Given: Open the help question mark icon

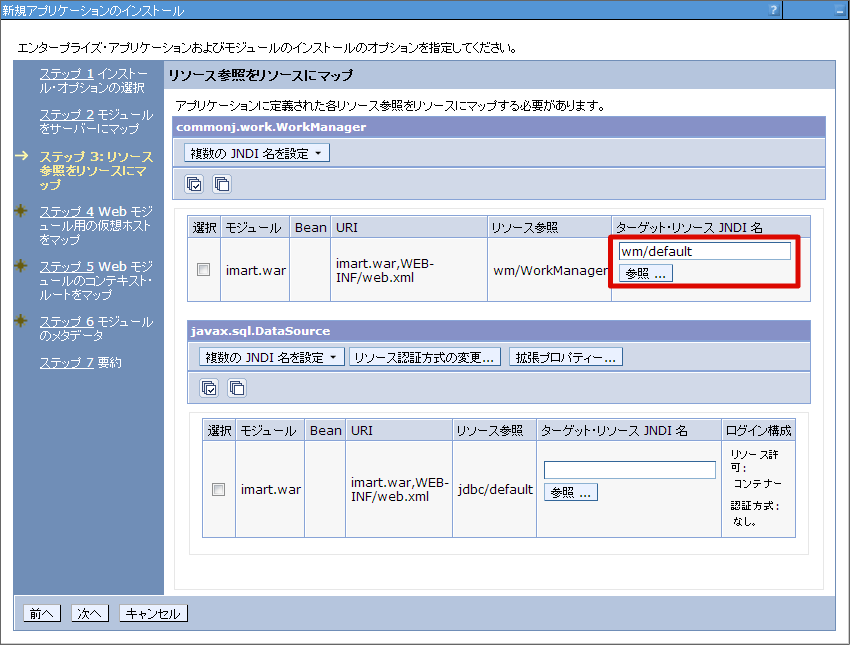Looking at the screenshot, I should click(774, 10).
